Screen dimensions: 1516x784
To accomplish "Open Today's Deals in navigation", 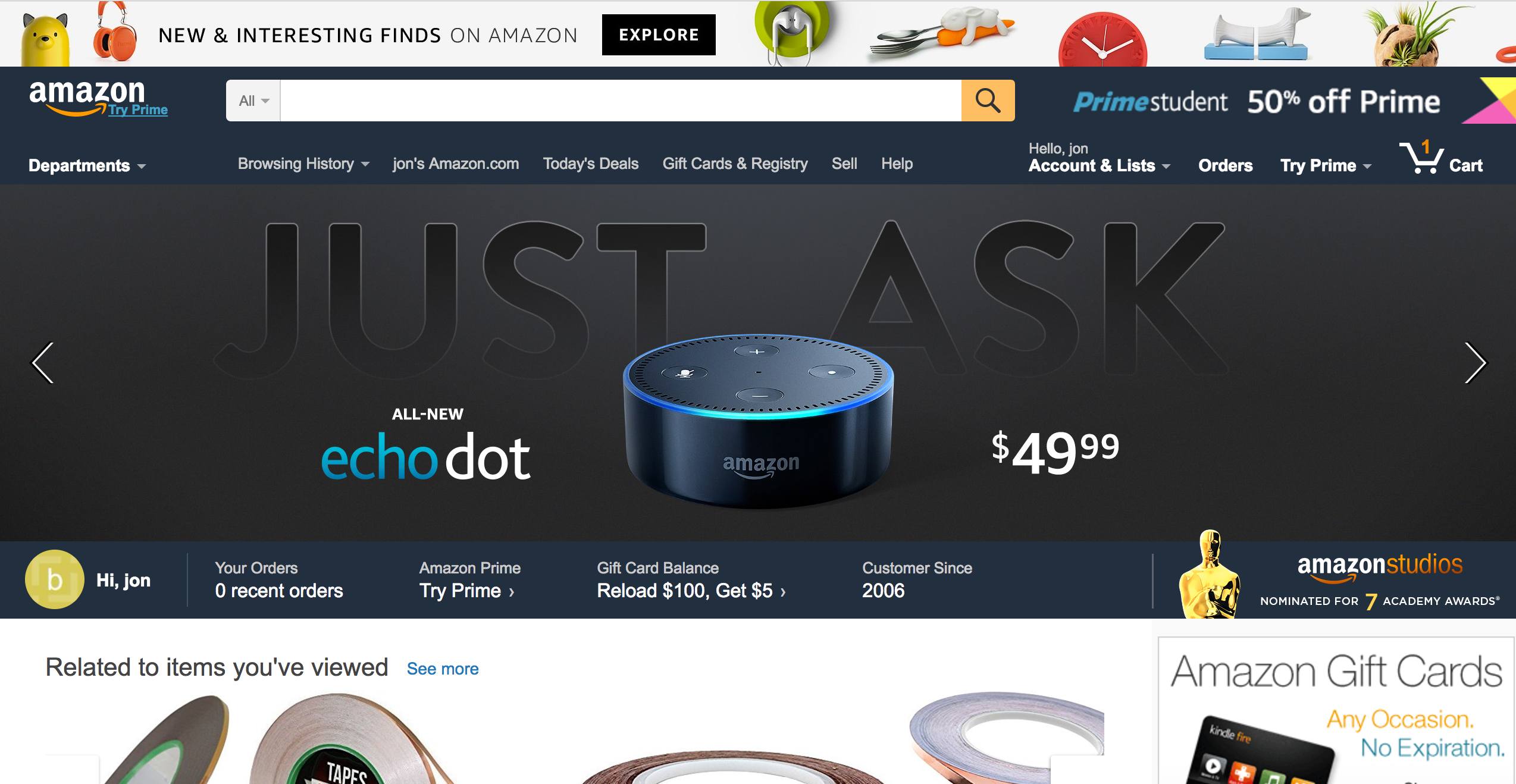I will point(591,164).
